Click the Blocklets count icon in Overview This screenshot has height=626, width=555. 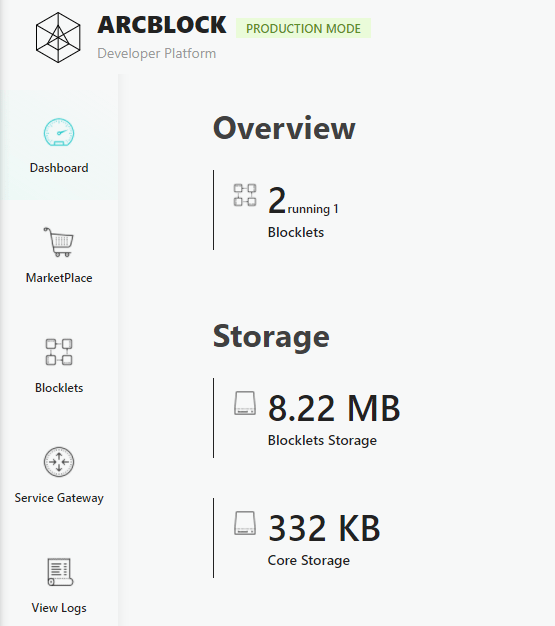[x=245, y=195]
